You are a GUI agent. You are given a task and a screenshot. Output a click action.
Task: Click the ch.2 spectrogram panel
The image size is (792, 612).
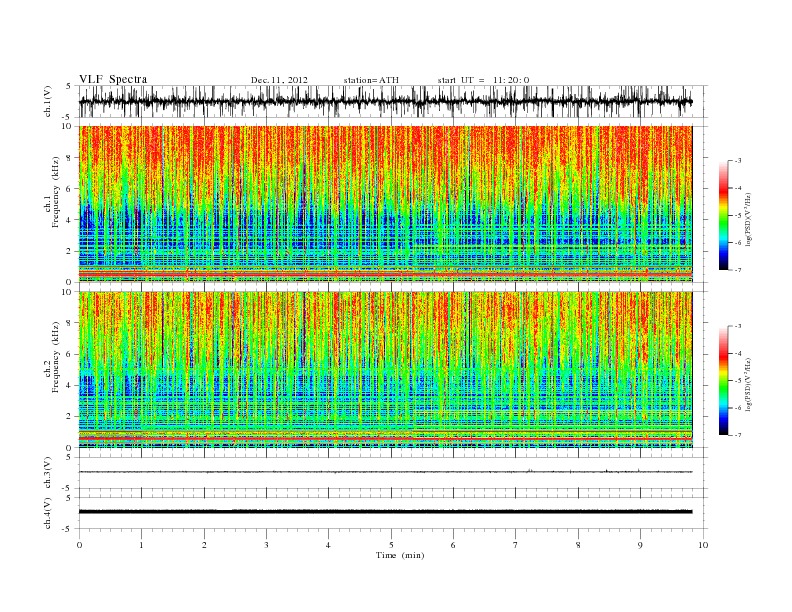point(386,370)
